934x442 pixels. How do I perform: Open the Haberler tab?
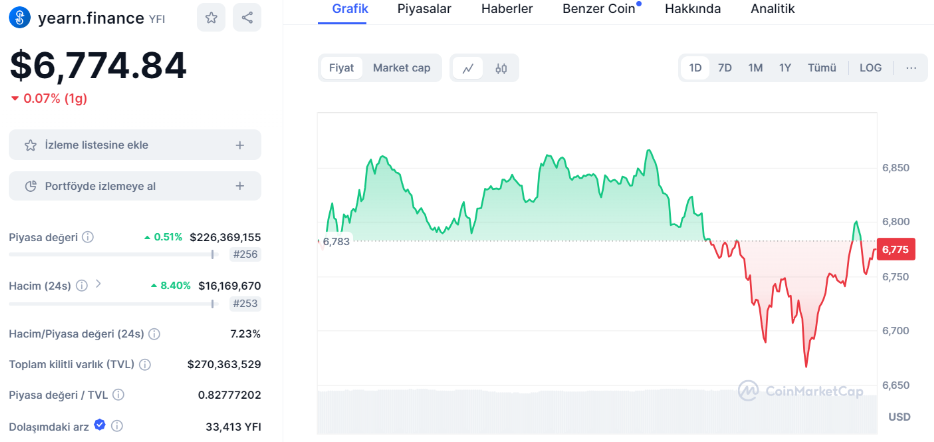pos(507,9)
